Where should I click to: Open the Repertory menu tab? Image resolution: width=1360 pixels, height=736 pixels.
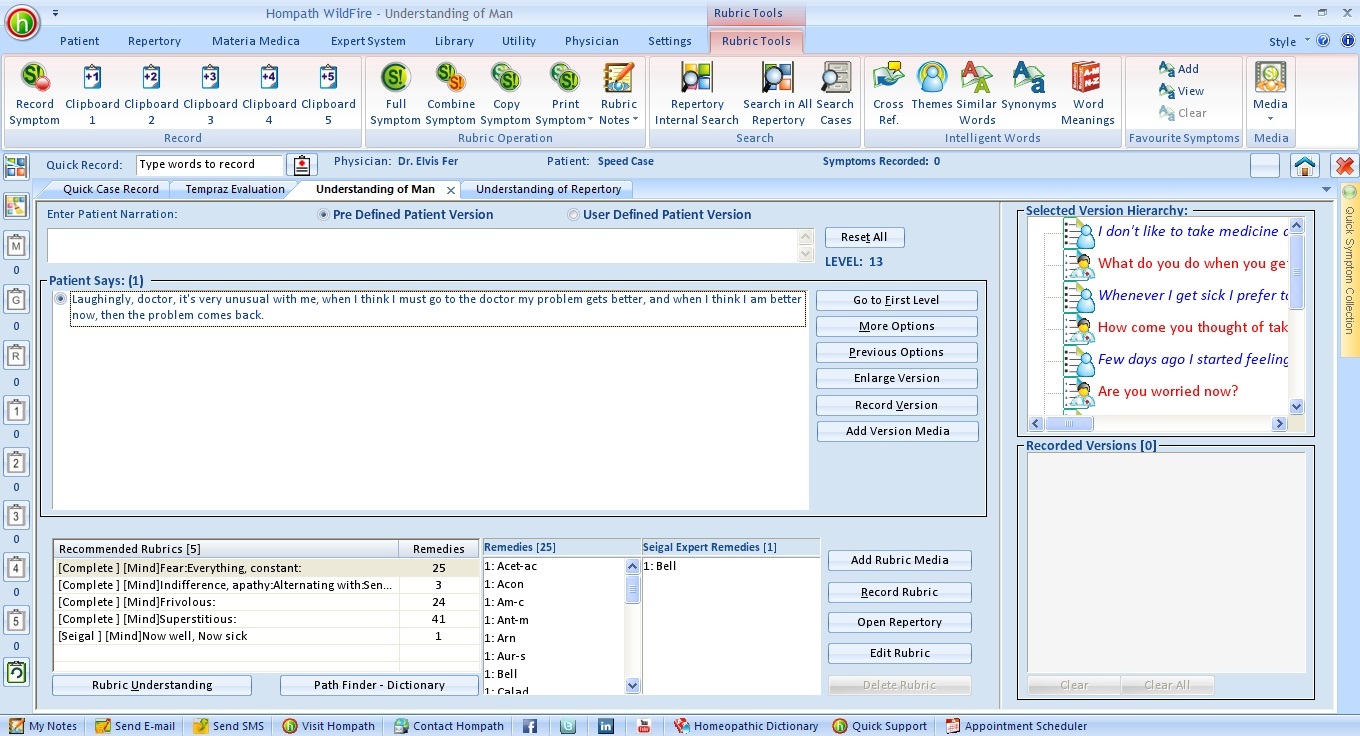coord(154,41)
